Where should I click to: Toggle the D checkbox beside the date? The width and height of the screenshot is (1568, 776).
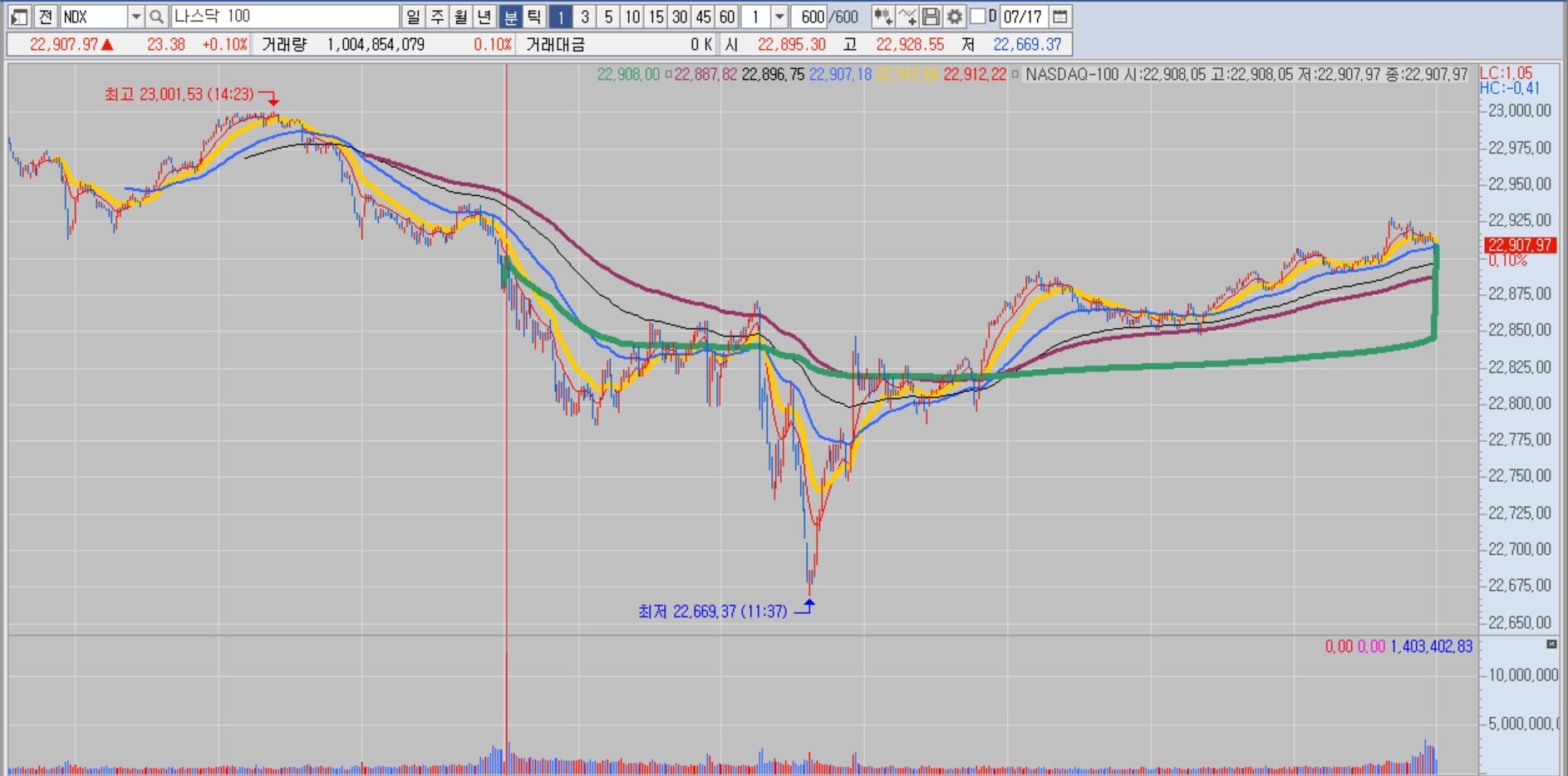pos(978,17)
